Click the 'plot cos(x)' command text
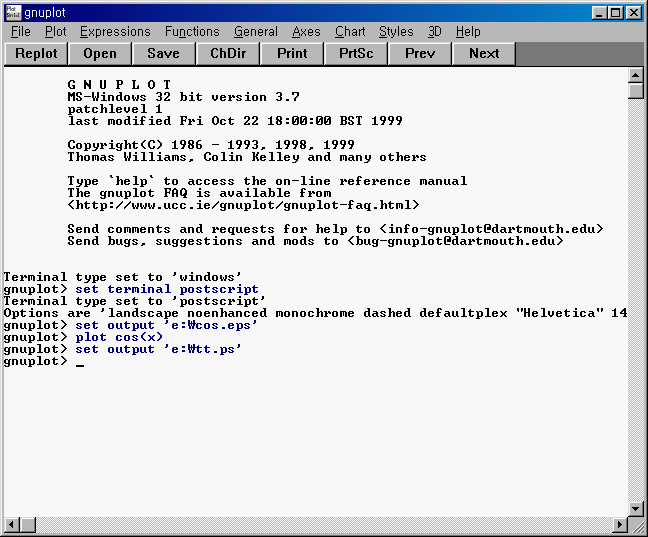Viewport: 648px width, 537px height. tap(119, 337)
